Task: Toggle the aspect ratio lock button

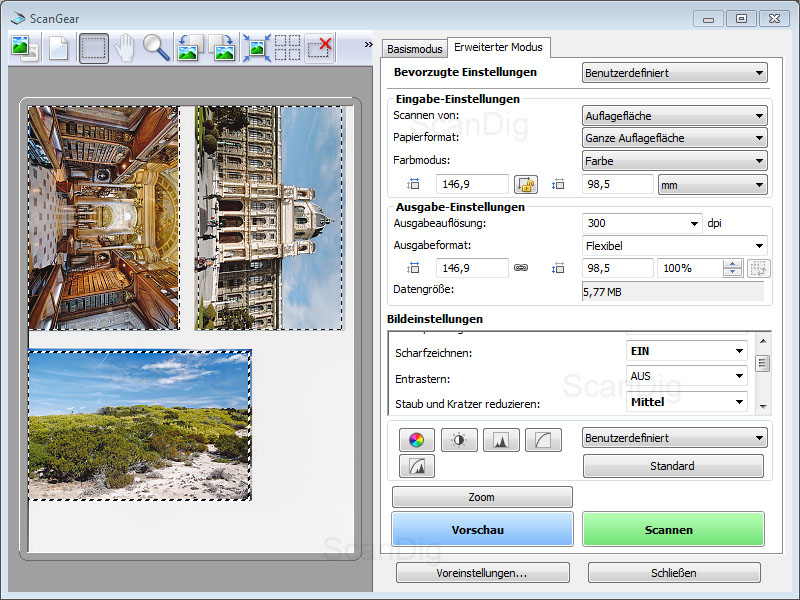Action: 526,184
